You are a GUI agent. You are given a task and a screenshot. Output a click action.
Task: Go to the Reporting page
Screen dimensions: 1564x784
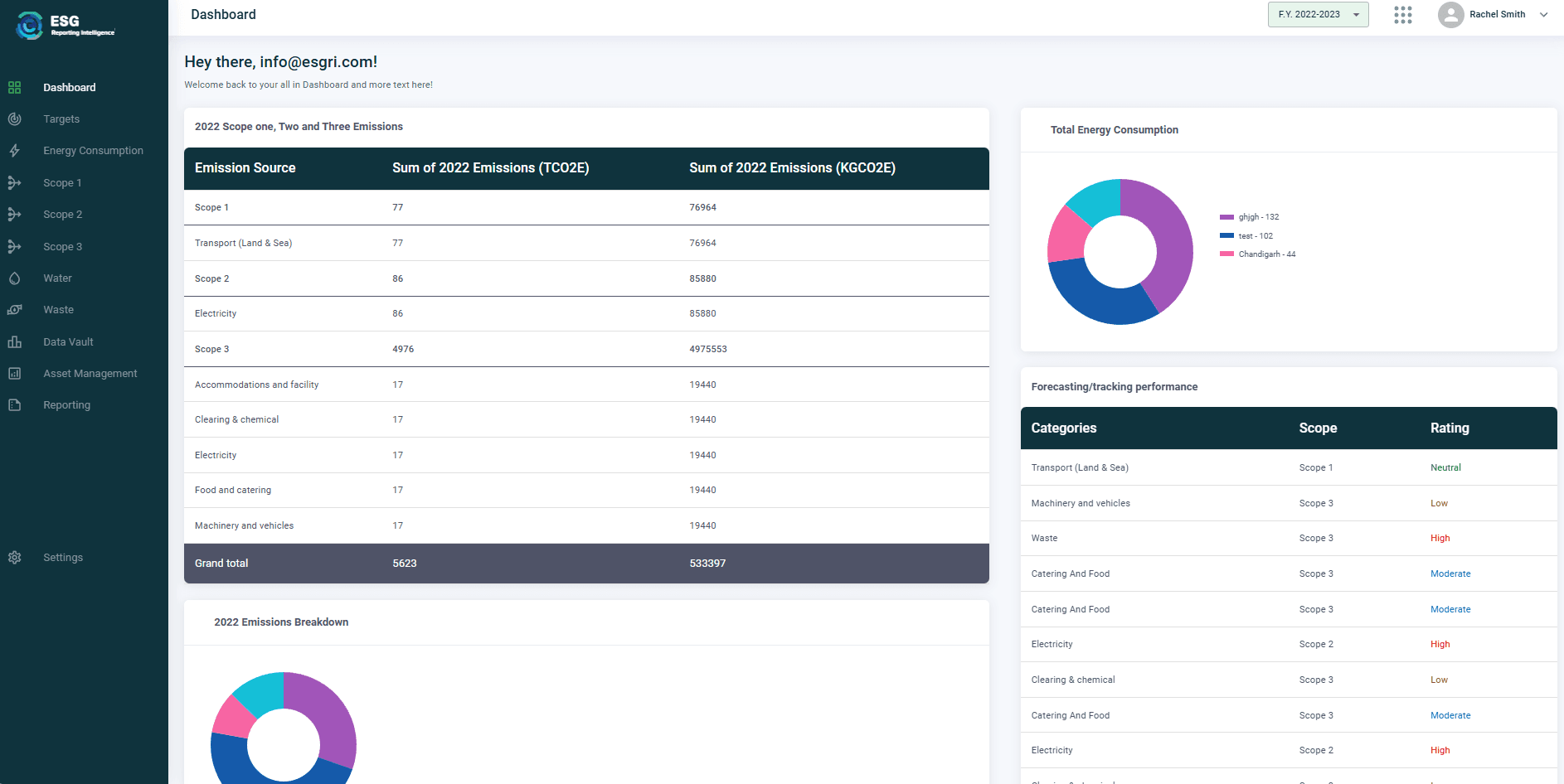click(66, 405)
